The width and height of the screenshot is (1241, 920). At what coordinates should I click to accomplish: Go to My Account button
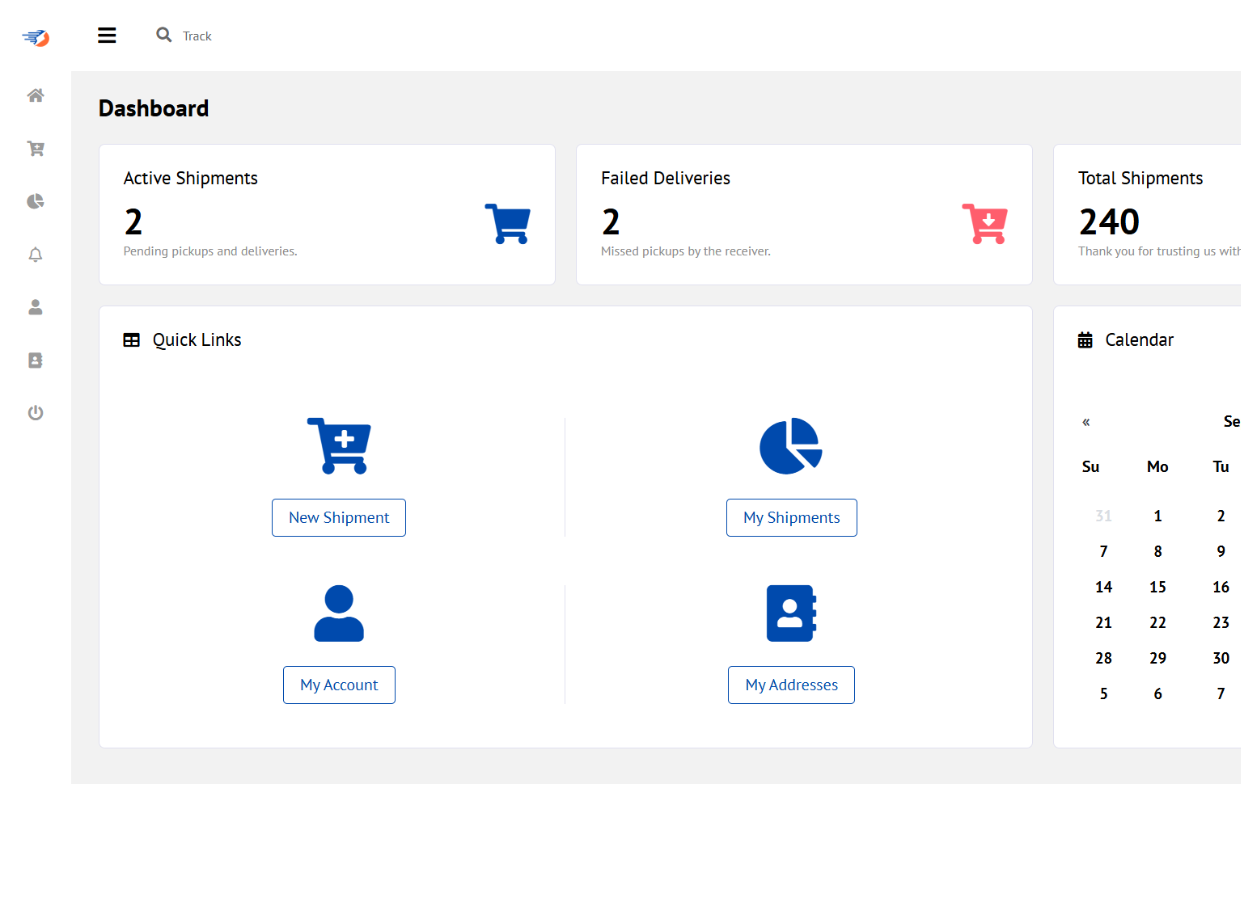click(339, 685)
